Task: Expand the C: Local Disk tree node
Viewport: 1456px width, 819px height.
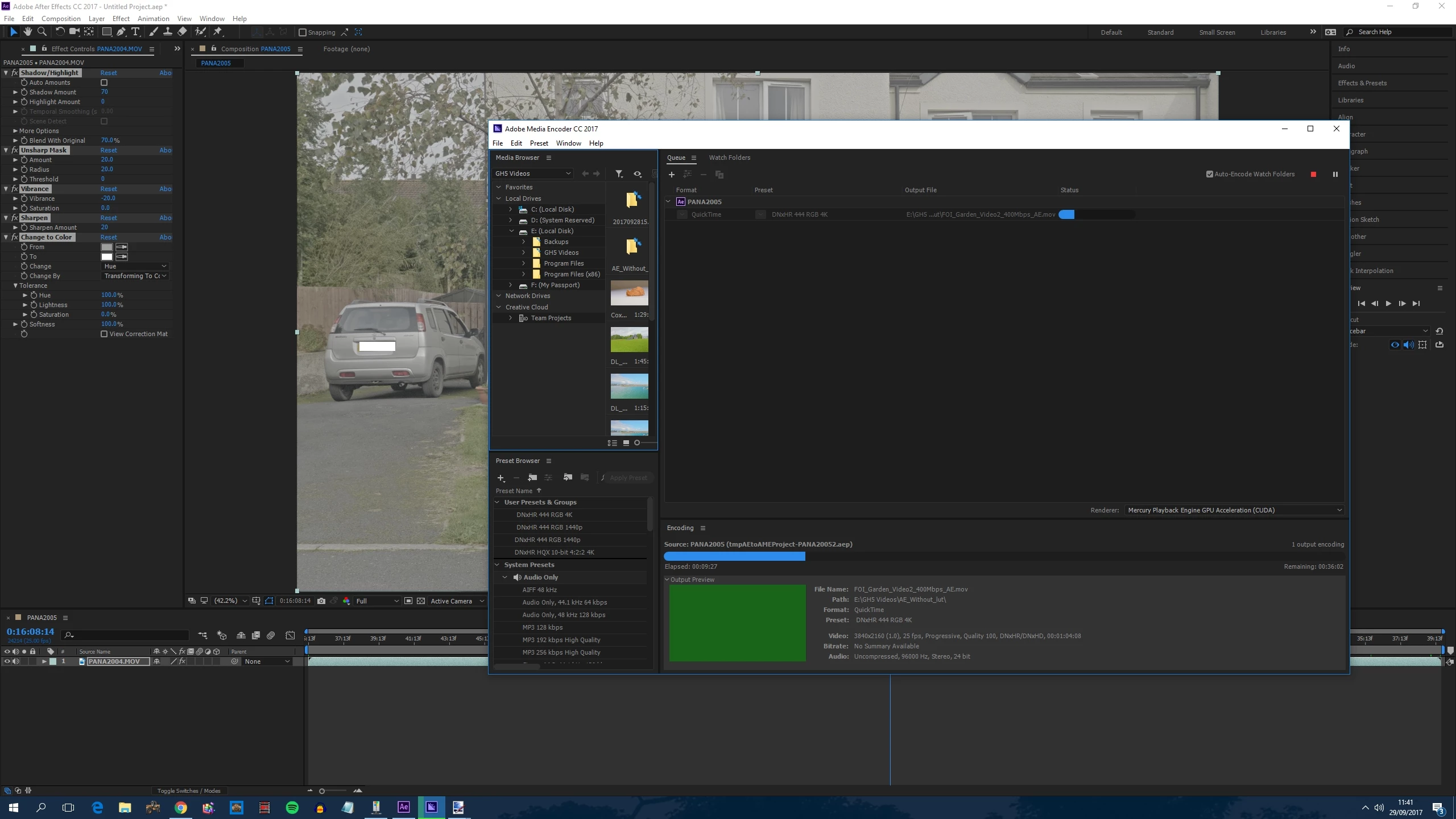Action: click(x=510, y=209)
